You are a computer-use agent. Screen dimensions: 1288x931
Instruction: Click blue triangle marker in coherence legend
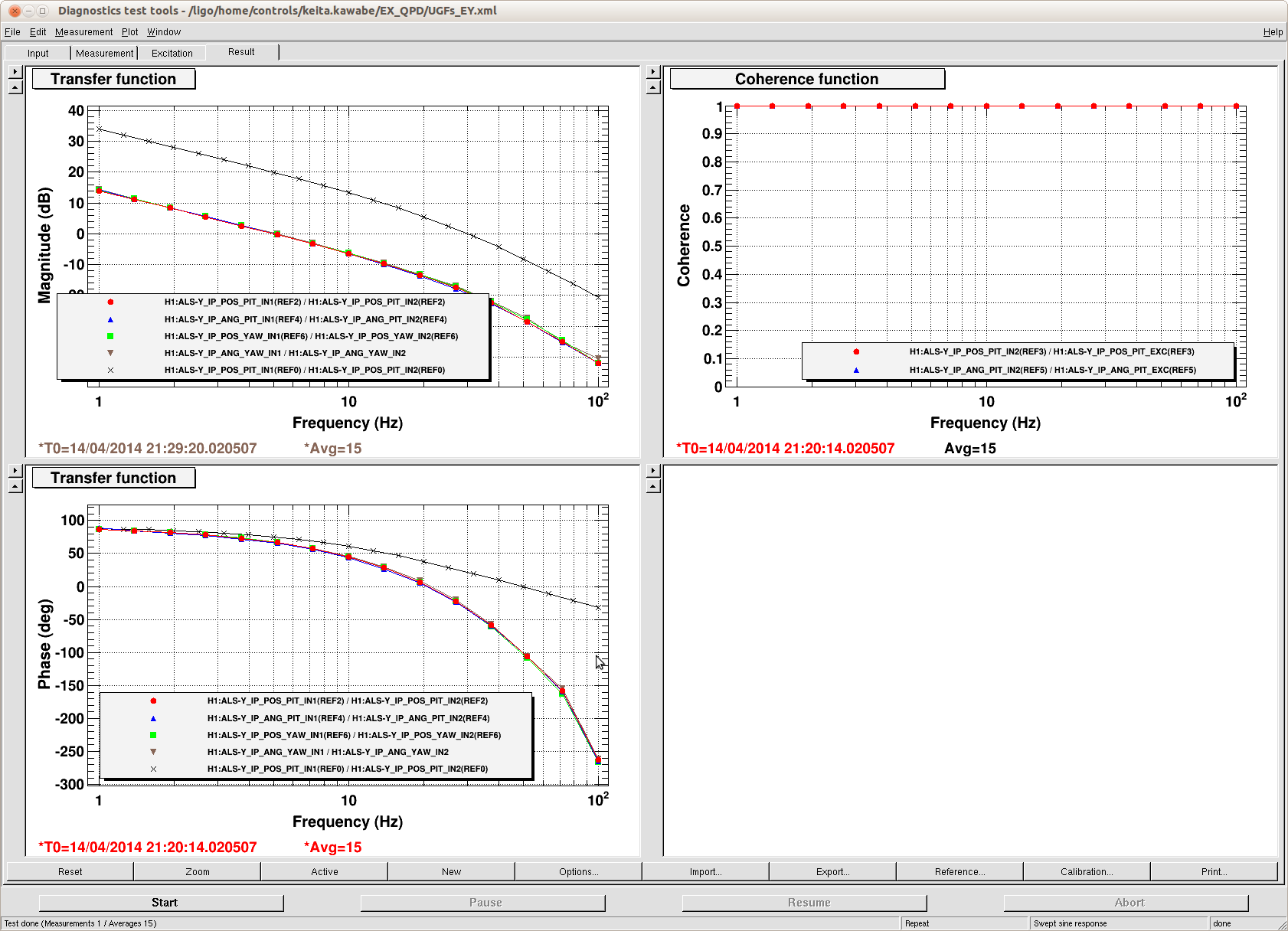pyautogui.click(x=856, y=370)
